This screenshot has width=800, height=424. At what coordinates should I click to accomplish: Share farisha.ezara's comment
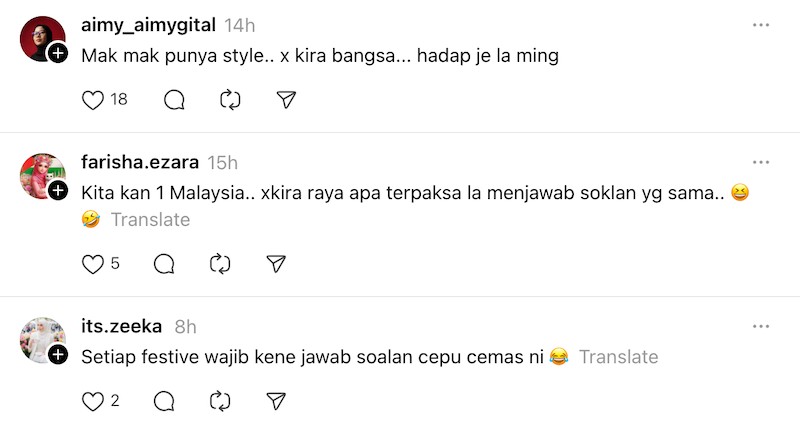277,264
